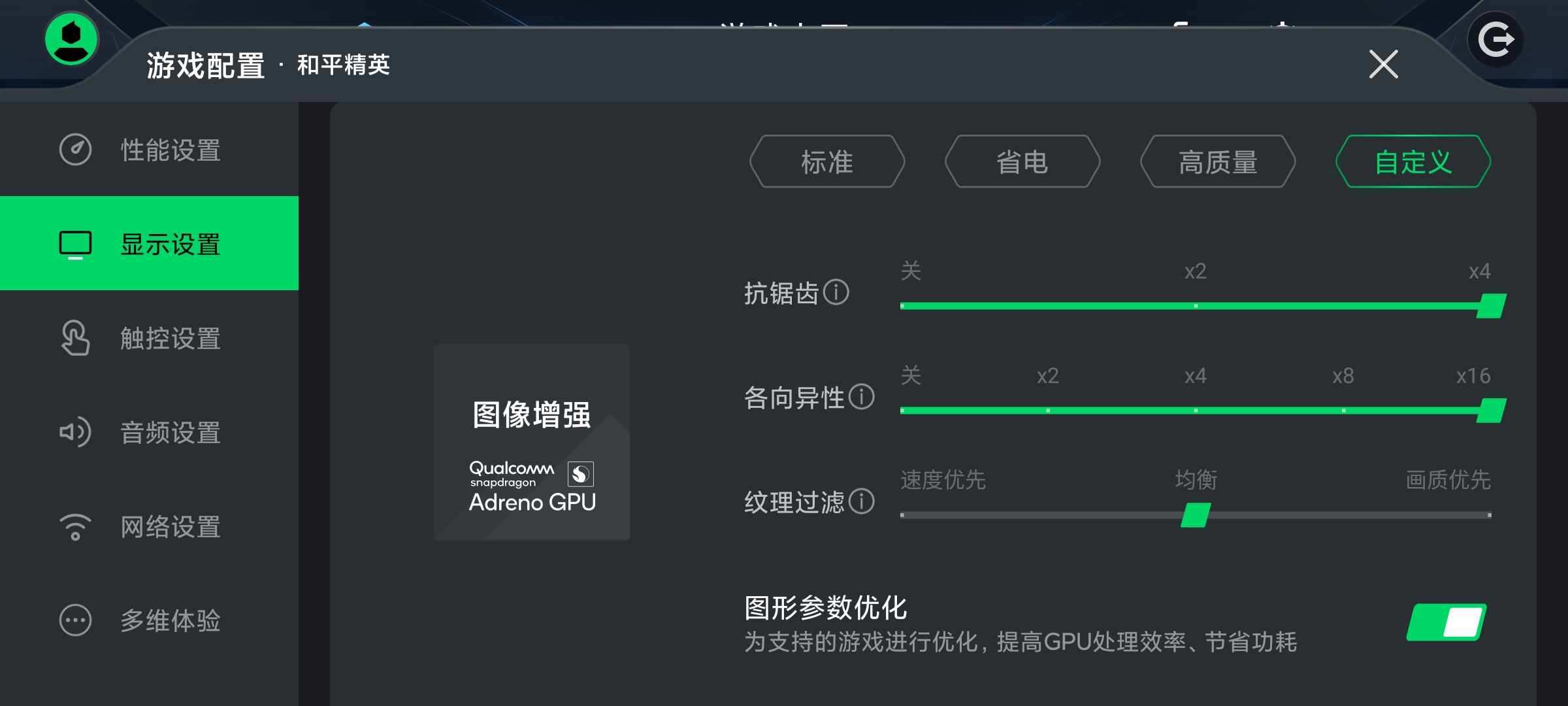Select the 标准 preset mode

(827, 161)
